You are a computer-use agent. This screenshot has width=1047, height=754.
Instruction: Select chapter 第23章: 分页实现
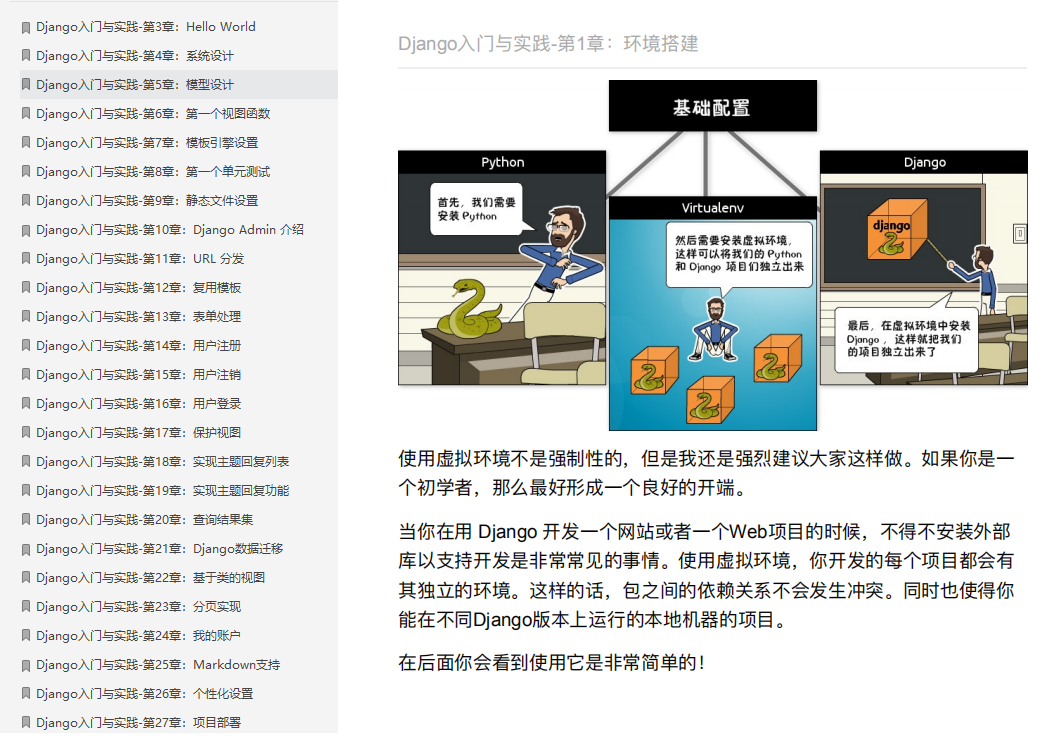138,607
